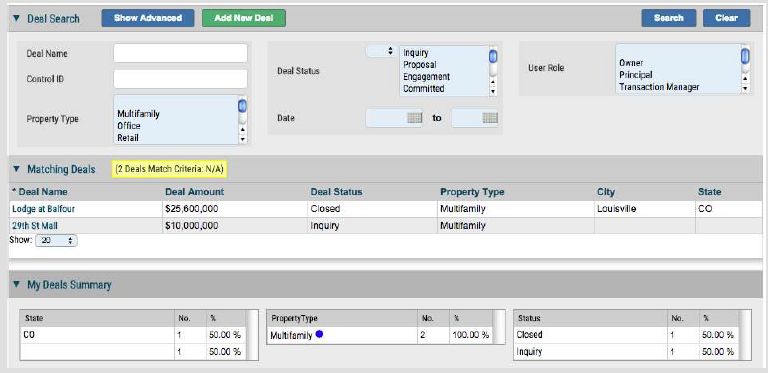Click the Show Advanced button
The width and height of the screenshot is (768, 373).
tap(148, 18)
